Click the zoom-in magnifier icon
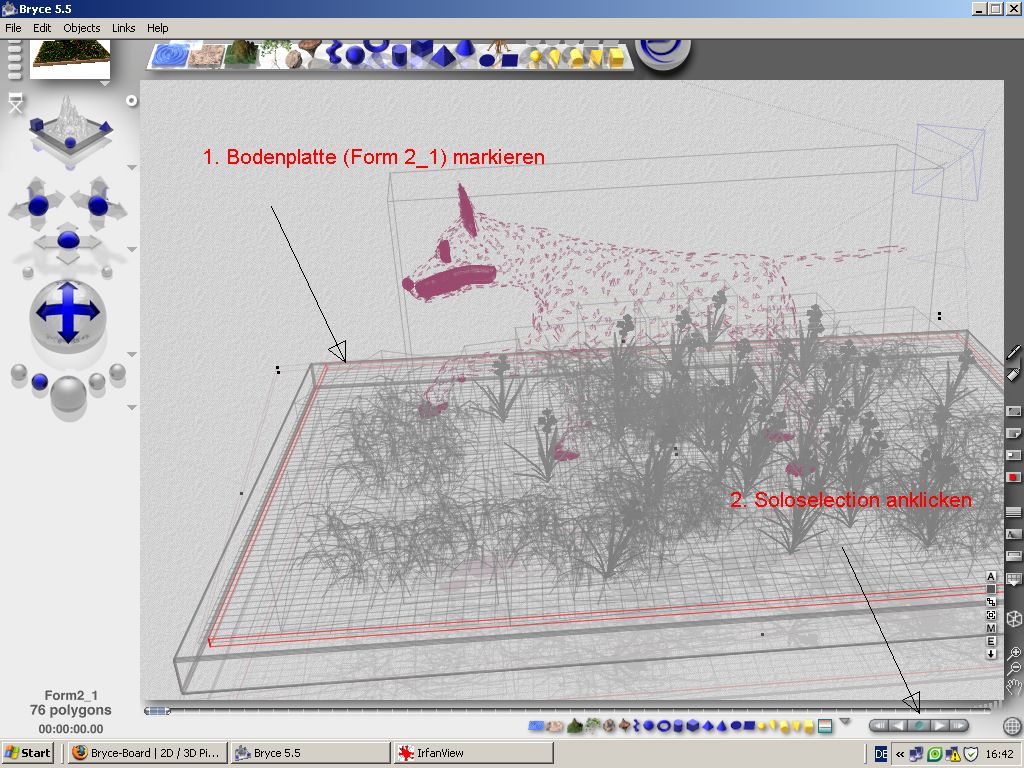 click(x=1014, y=652)
